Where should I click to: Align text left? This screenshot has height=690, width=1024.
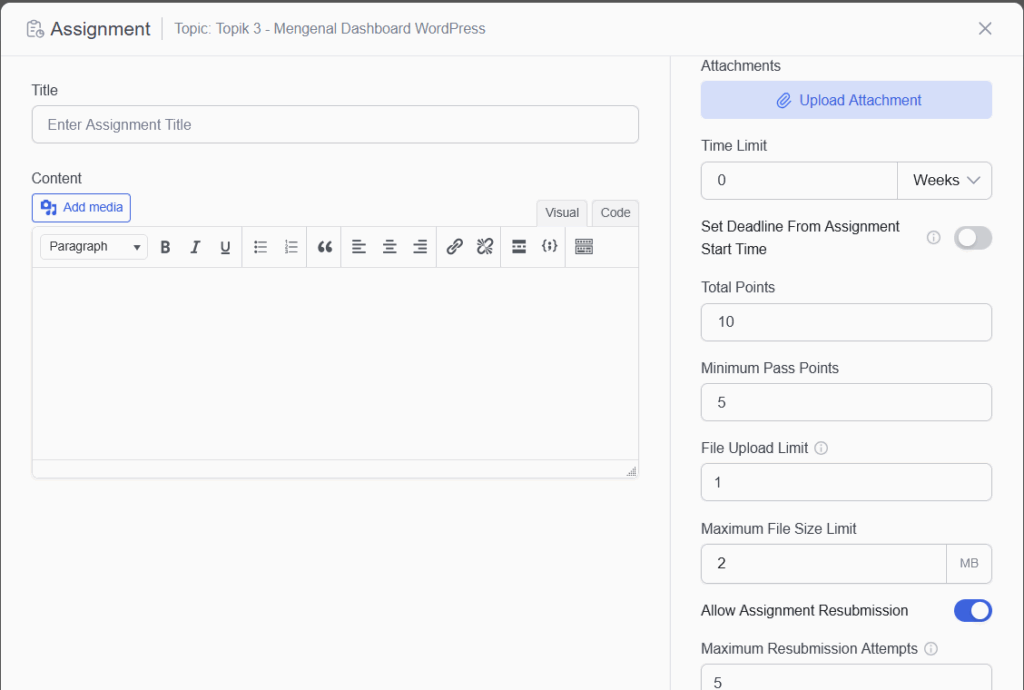click(359, 247)
